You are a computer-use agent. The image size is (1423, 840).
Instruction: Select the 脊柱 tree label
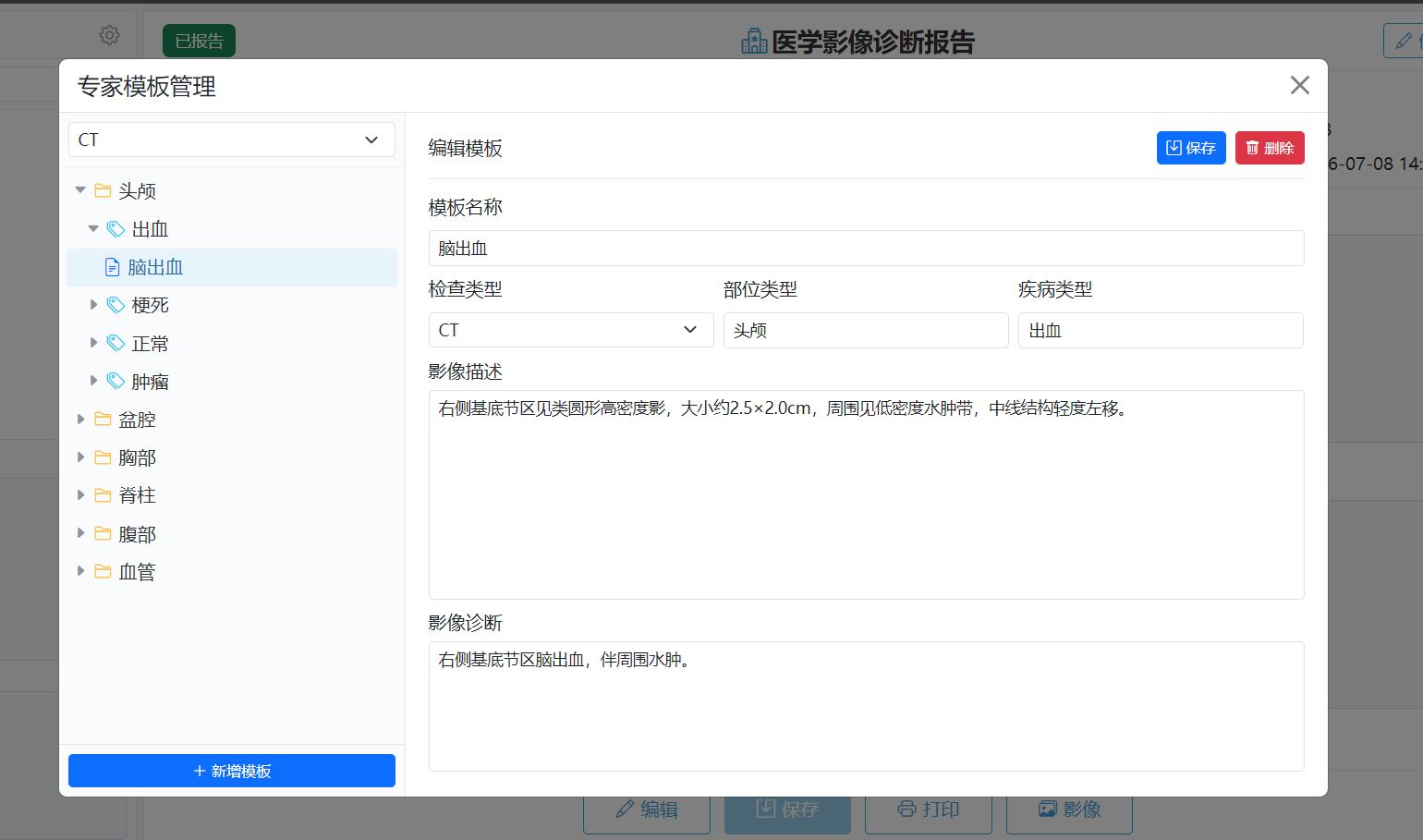pyautogui.click(x=137, y=495)
